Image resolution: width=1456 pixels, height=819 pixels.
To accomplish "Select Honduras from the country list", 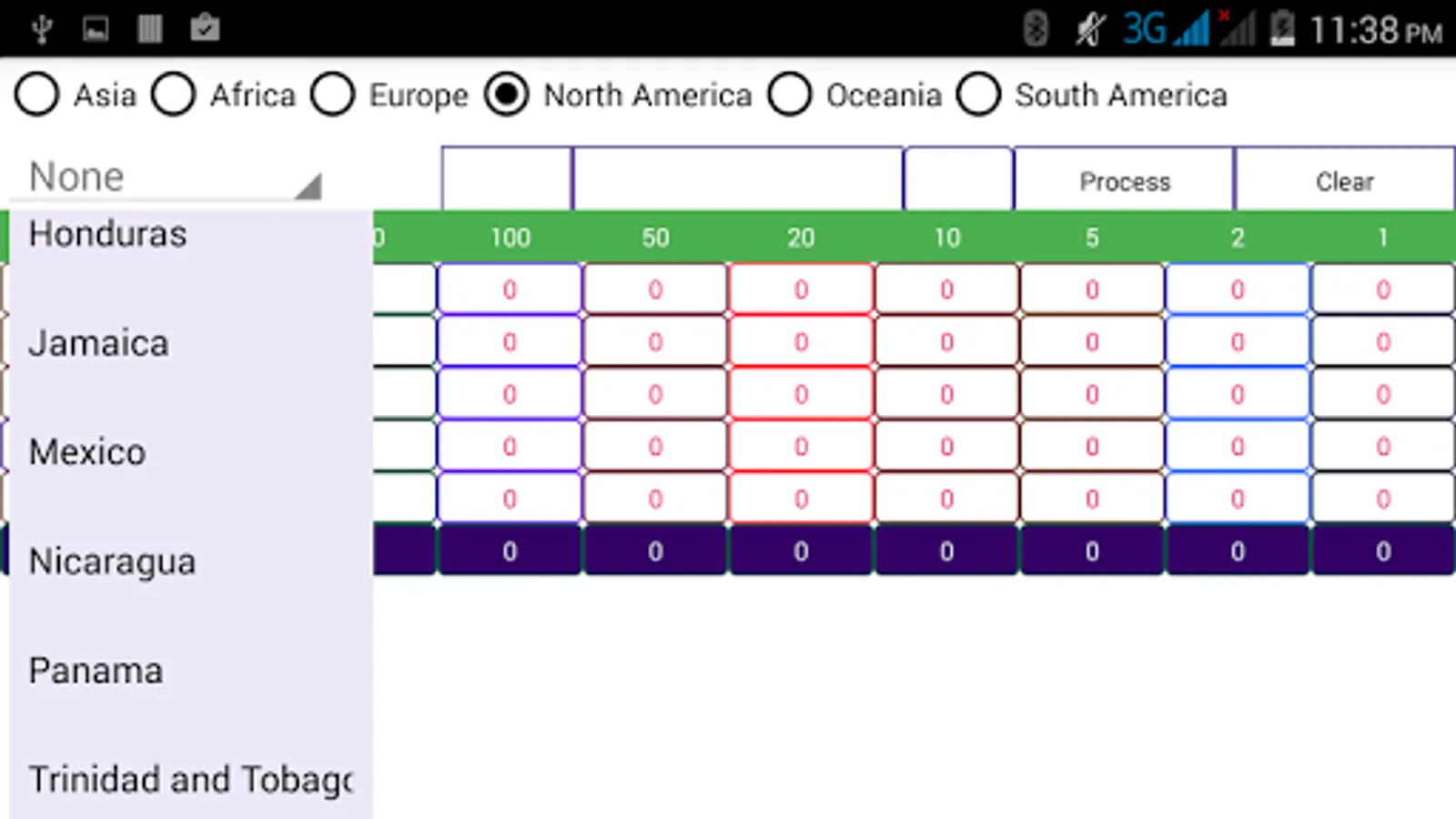I will (x=106, y=234).
